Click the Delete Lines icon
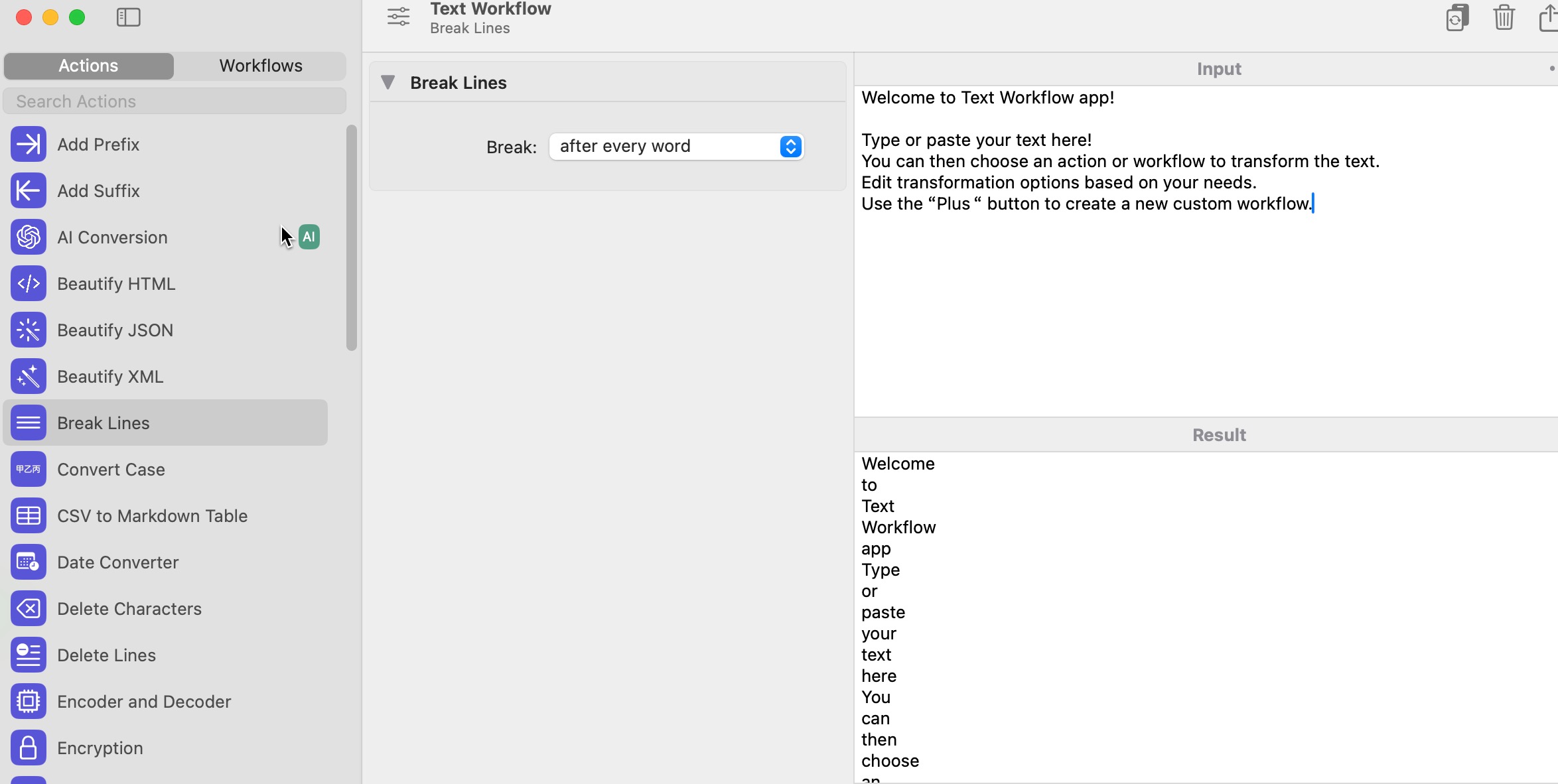Viewport: 1558px width, 784px height. click(29, 655)
